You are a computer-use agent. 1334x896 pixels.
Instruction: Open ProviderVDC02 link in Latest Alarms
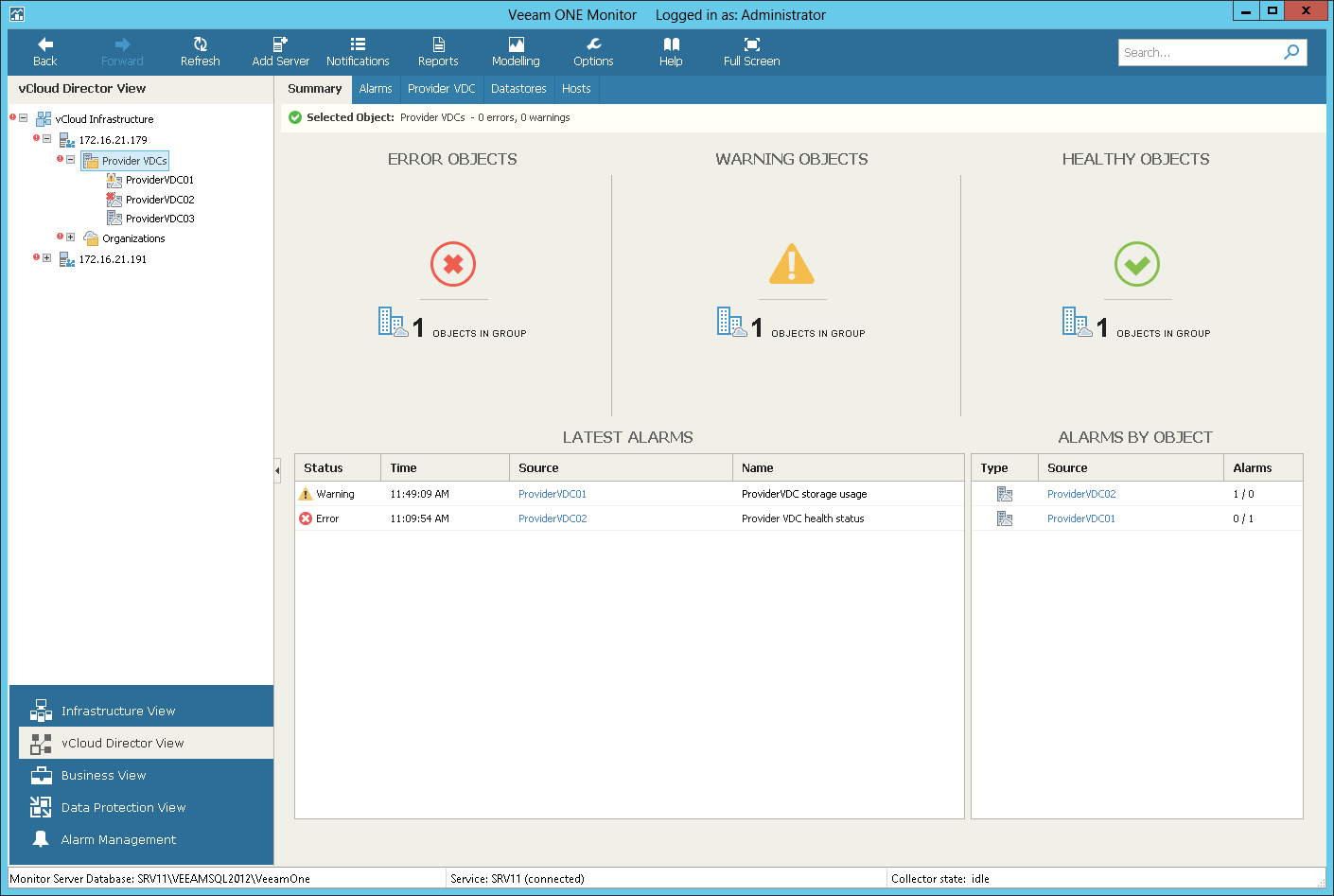(x=553, y=518)
